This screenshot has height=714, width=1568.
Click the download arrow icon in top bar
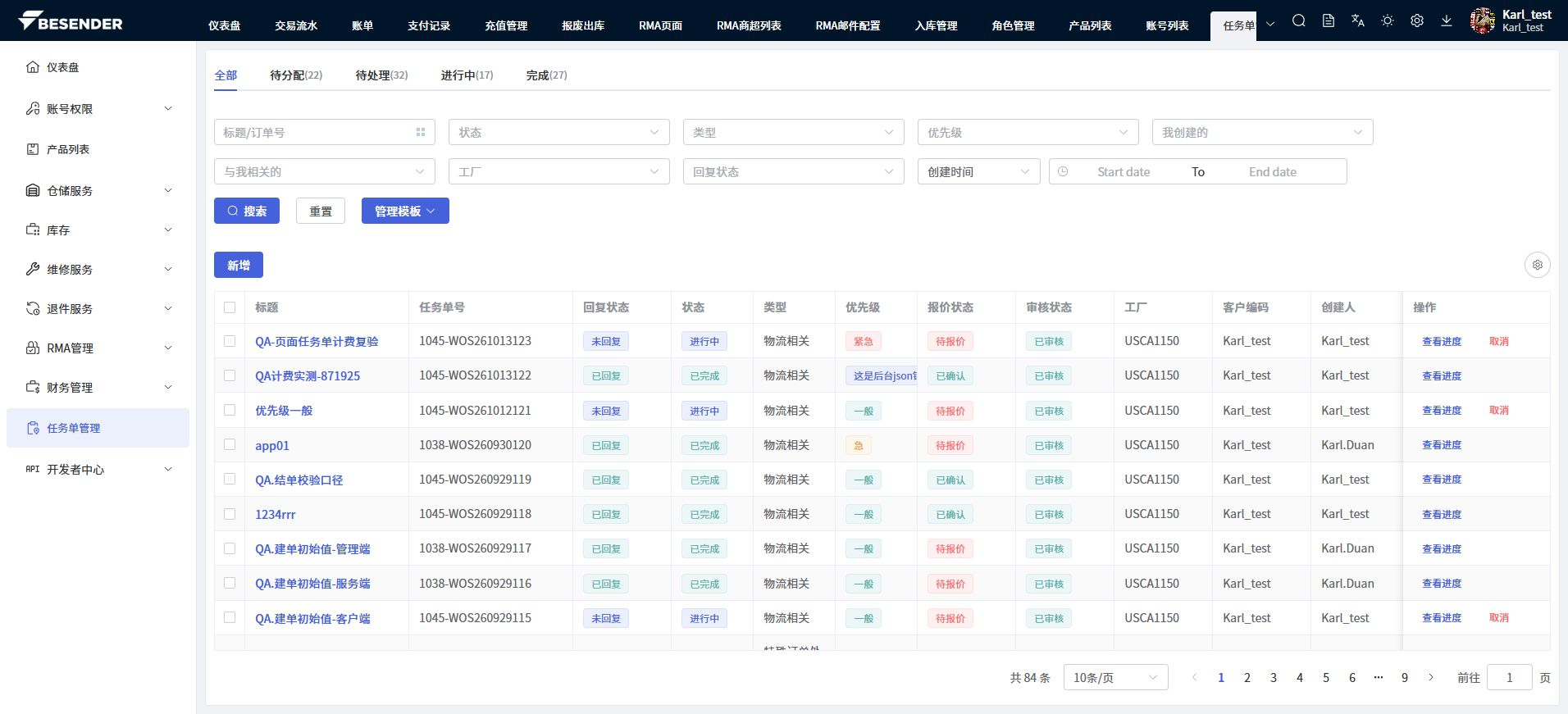point(1447,20)
